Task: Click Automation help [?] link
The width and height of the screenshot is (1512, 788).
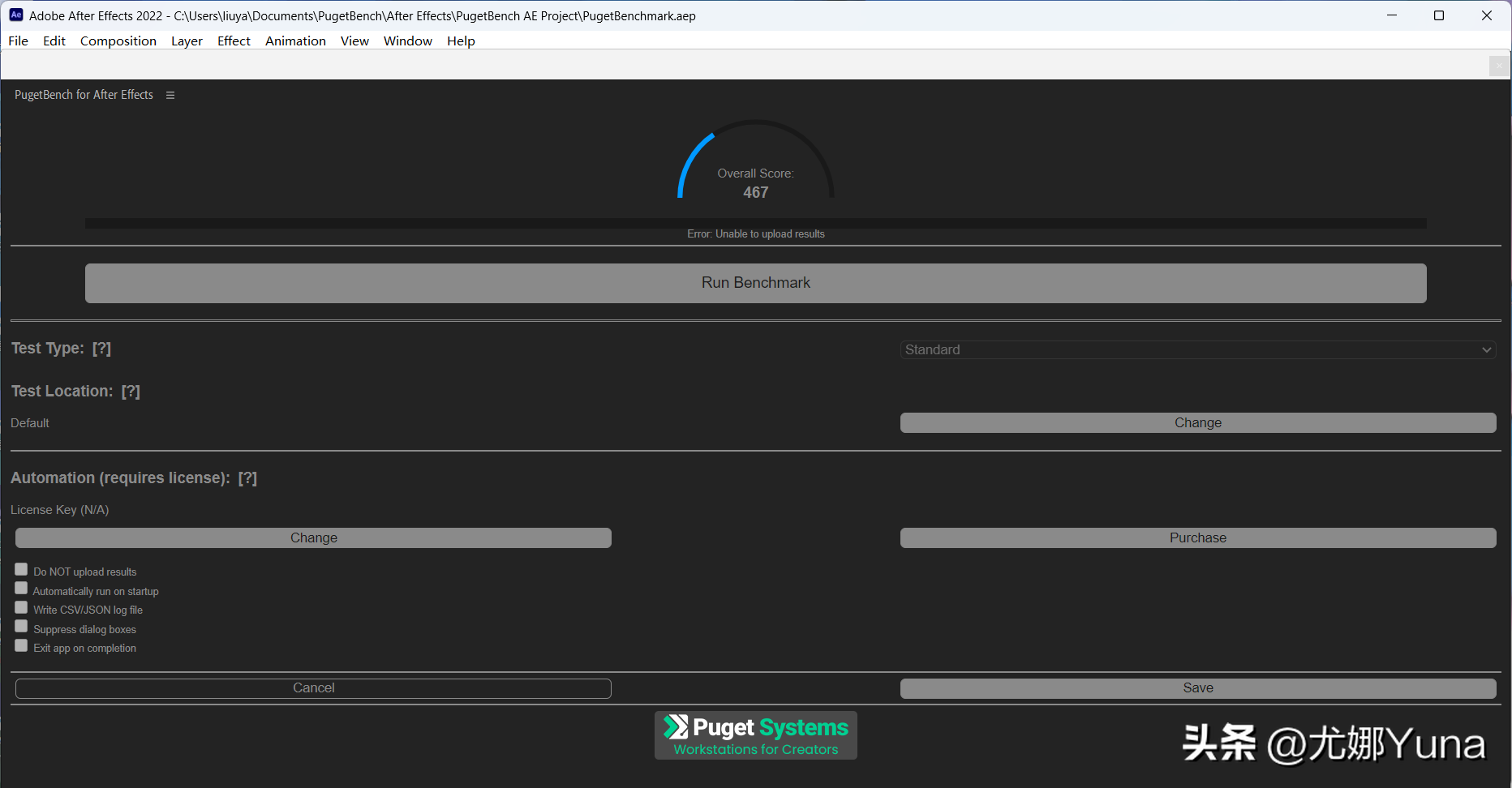Action: click(x=247, y=478)
